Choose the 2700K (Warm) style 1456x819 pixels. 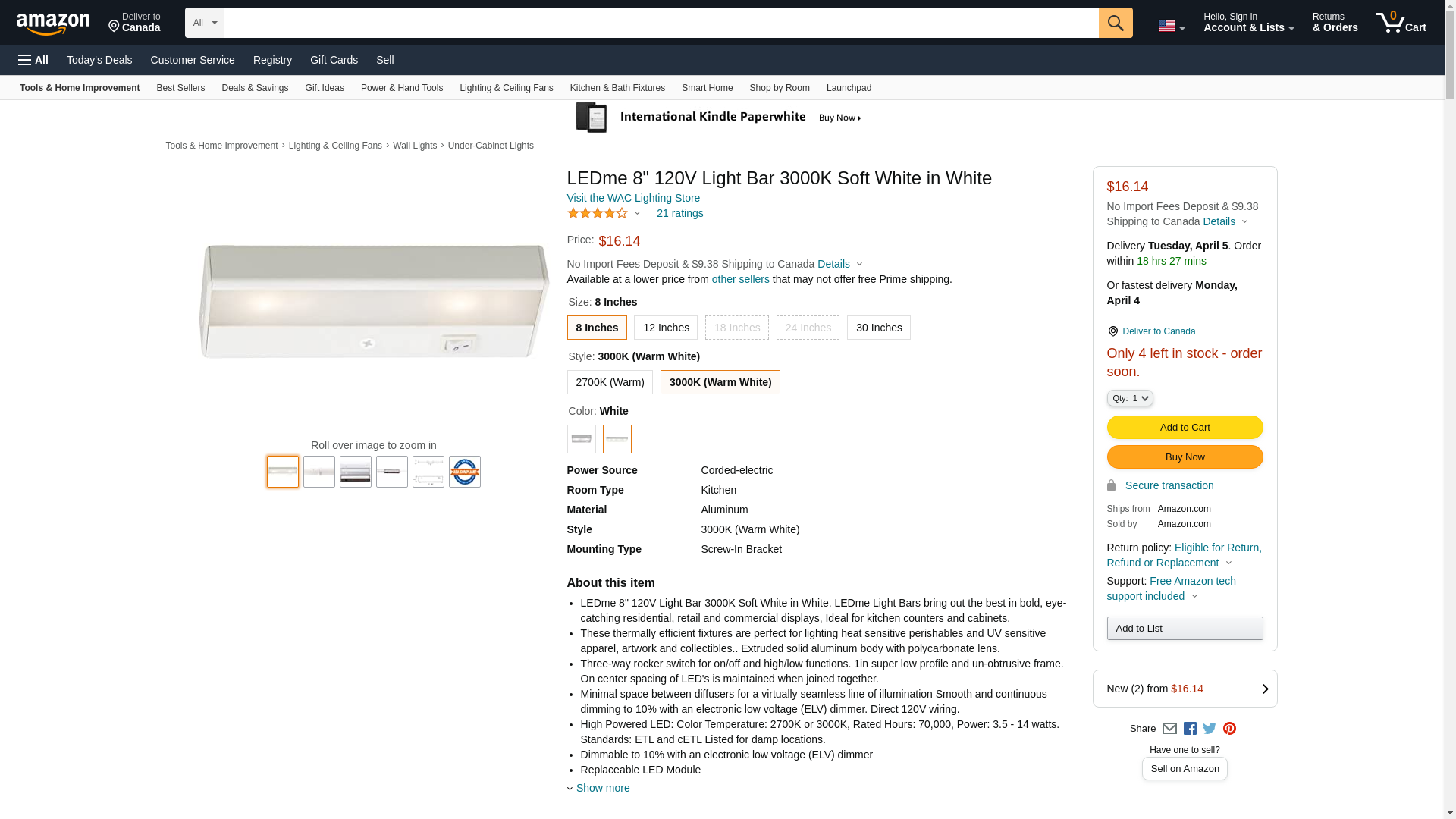609,382
